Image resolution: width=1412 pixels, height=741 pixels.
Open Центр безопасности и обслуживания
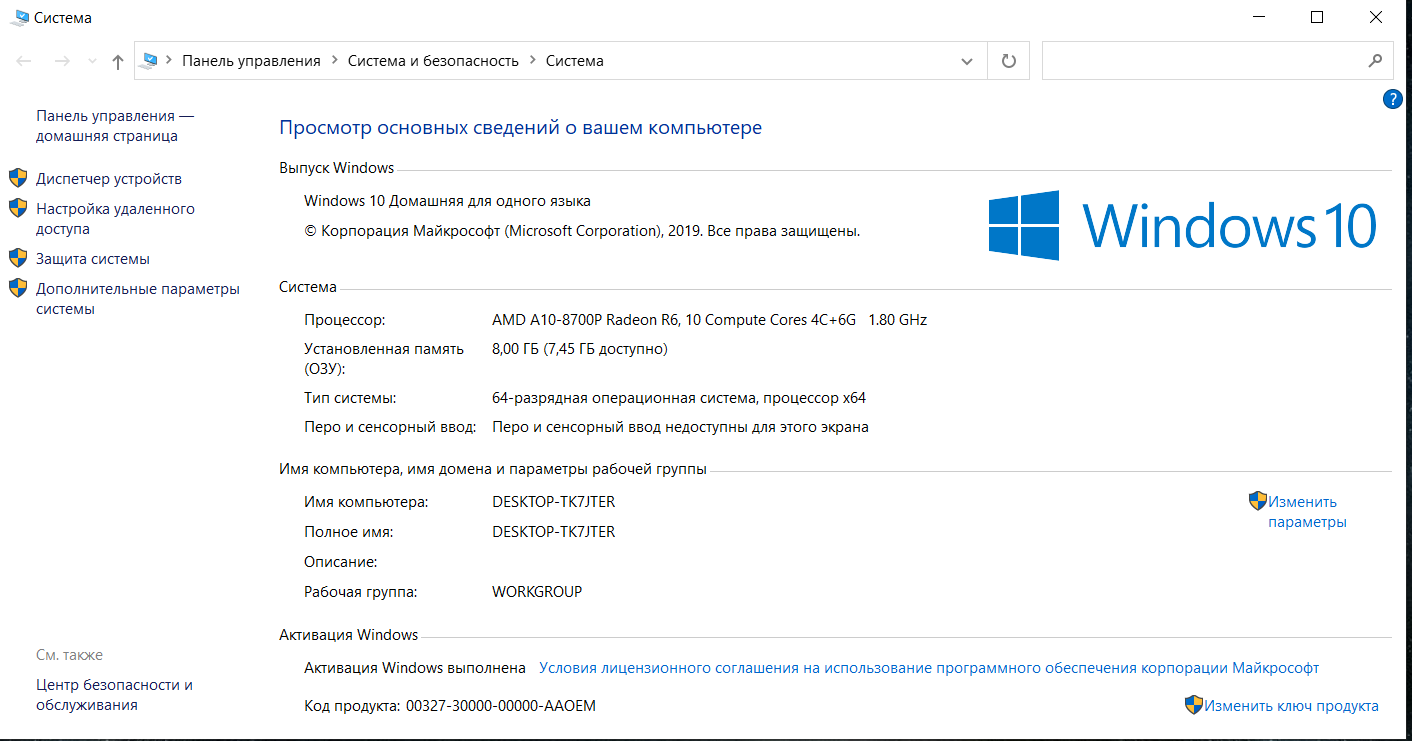[114, 695]
